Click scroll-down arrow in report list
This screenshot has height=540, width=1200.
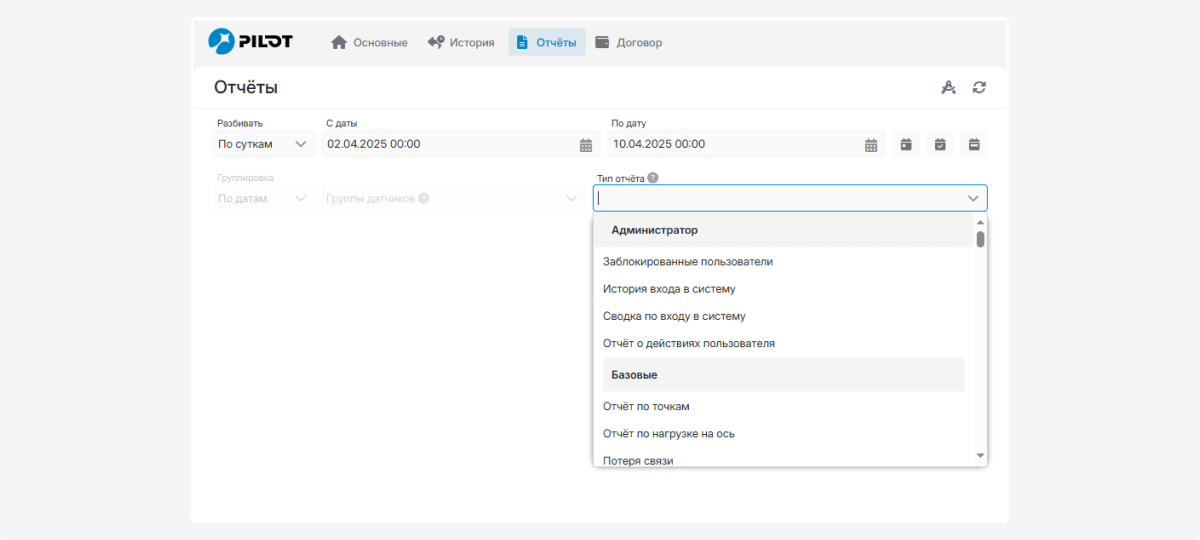coord(980,456)
